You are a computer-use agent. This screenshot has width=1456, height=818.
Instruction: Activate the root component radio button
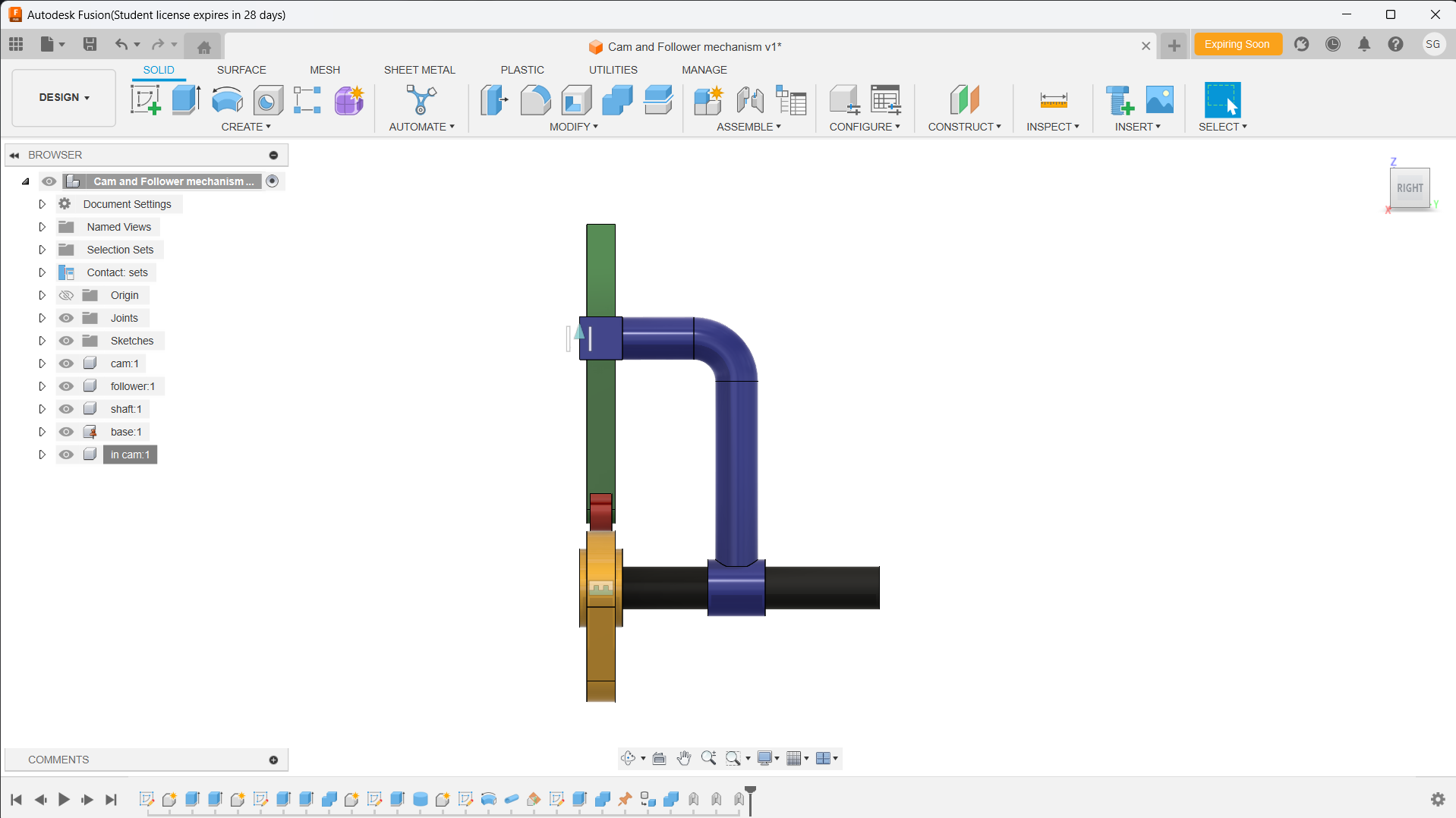273,181
